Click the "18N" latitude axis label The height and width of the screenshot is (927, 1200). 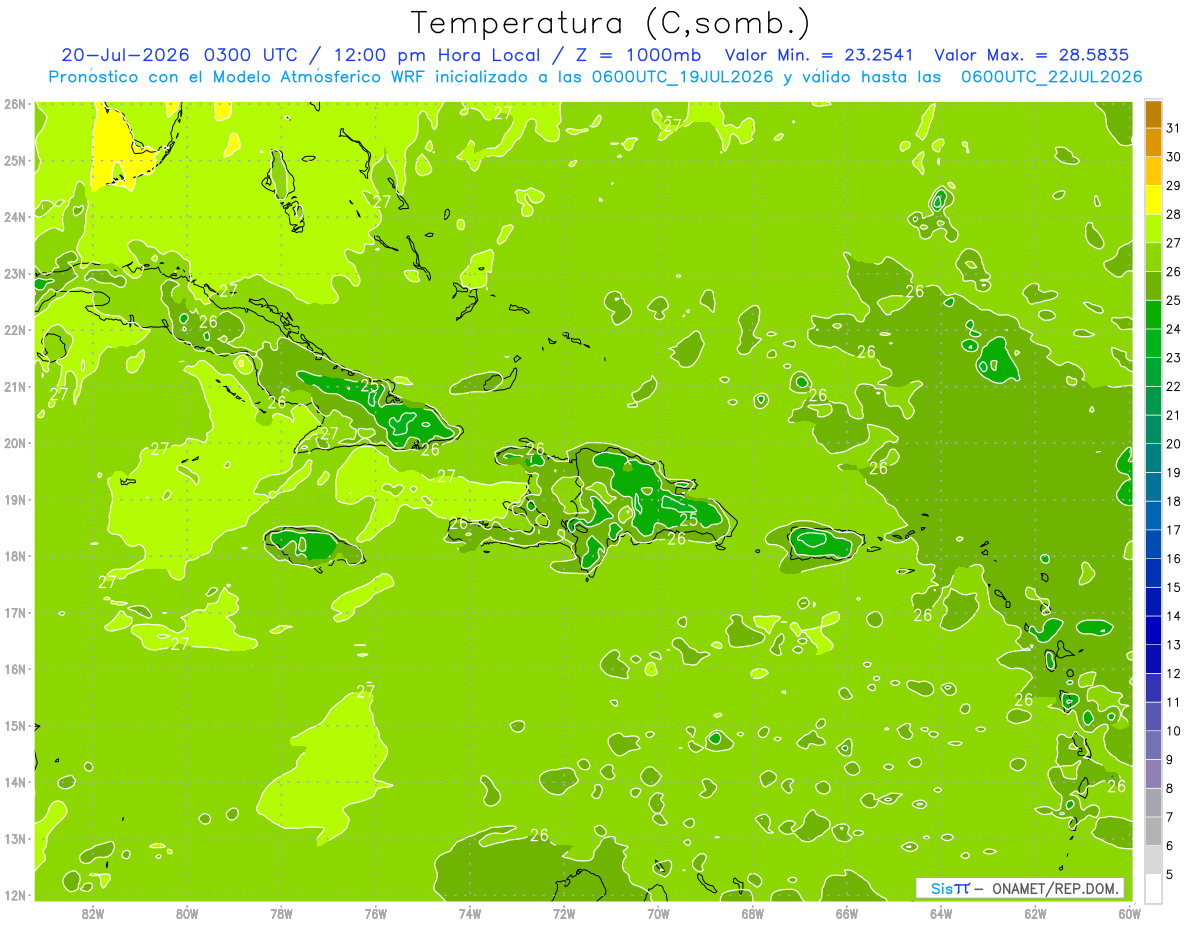(x=14, y=556)
